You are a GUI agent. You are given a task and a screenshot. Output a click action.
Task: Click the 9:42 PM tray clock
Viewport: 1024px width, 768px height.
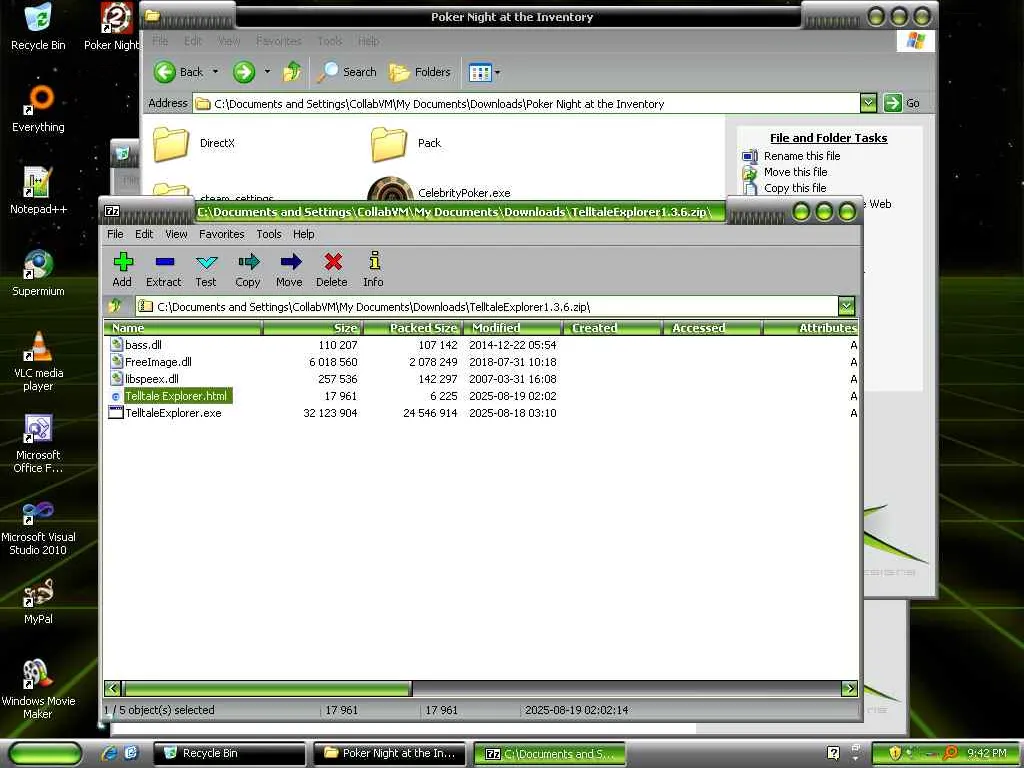986,753
